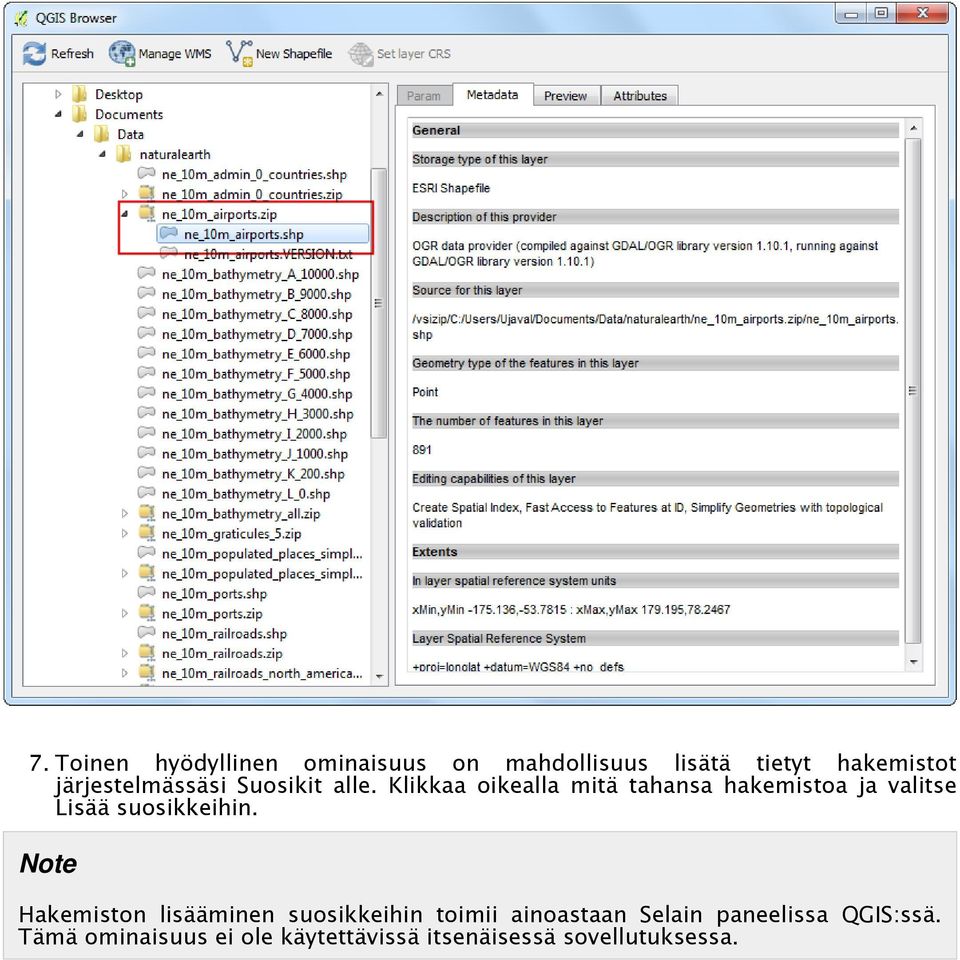960x960 pixels.
Task: Select ne_10m_airports.VERSION.txt file
Action: [x=268, y=254]
